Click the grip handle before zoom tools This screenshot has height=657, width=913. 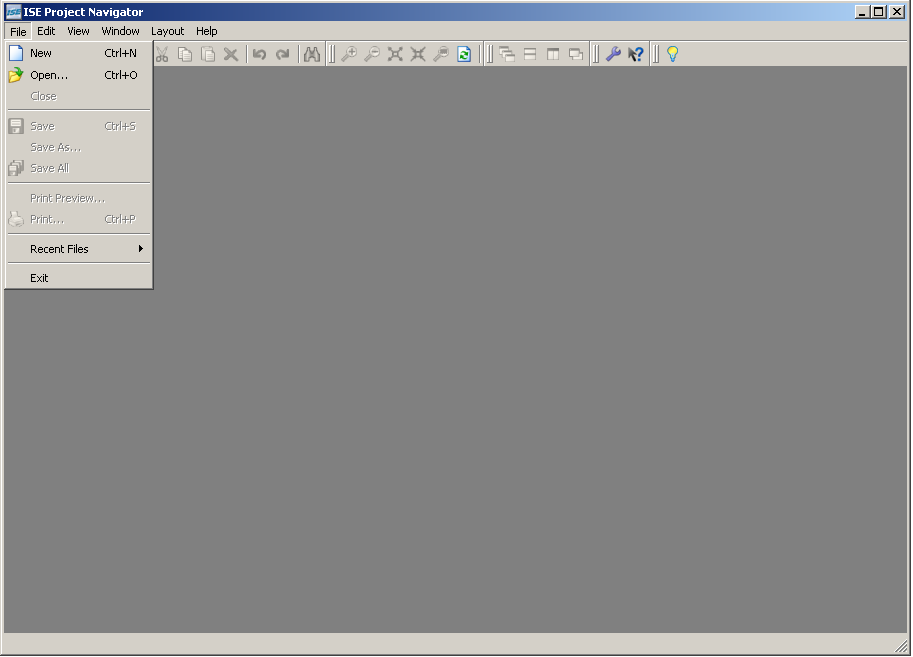[332, 54]
